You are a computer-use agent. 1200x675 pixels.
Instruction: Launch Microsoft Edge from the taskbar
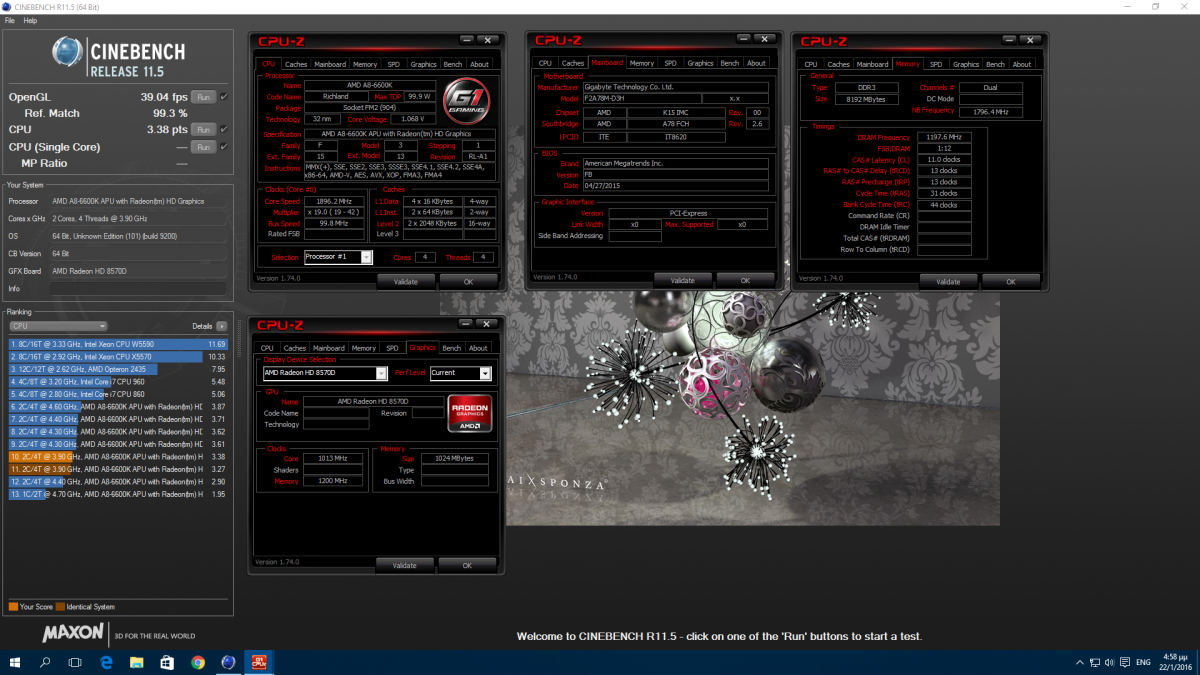(106, 662)
